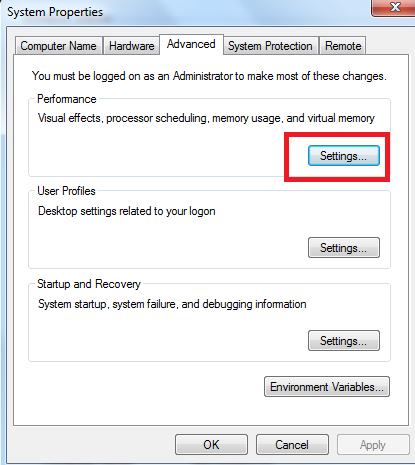The width and height of the screenshot is (415, 465).
Task: Open Startup and Recovery Settings button
Action: 344,341
